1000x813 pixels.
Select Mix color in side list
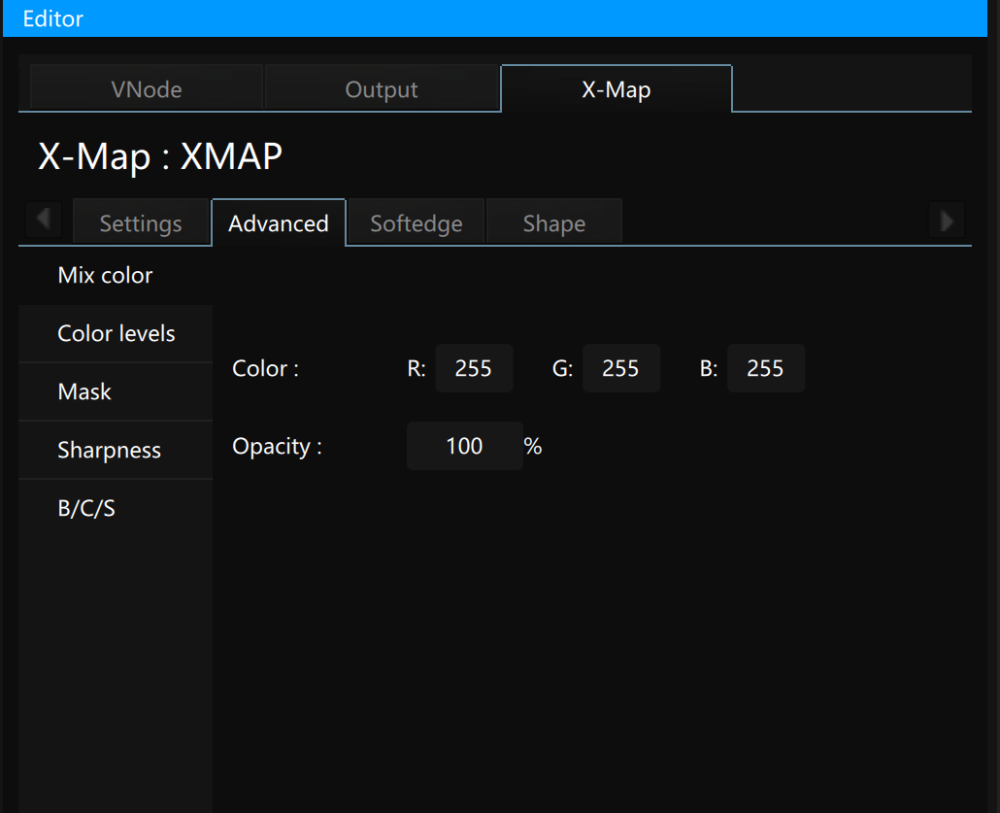coord(115,275)
